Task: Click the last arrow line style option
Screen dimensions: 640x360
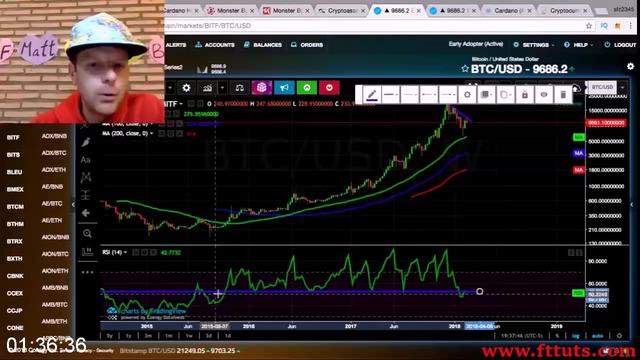Action: tap(448, 95)
